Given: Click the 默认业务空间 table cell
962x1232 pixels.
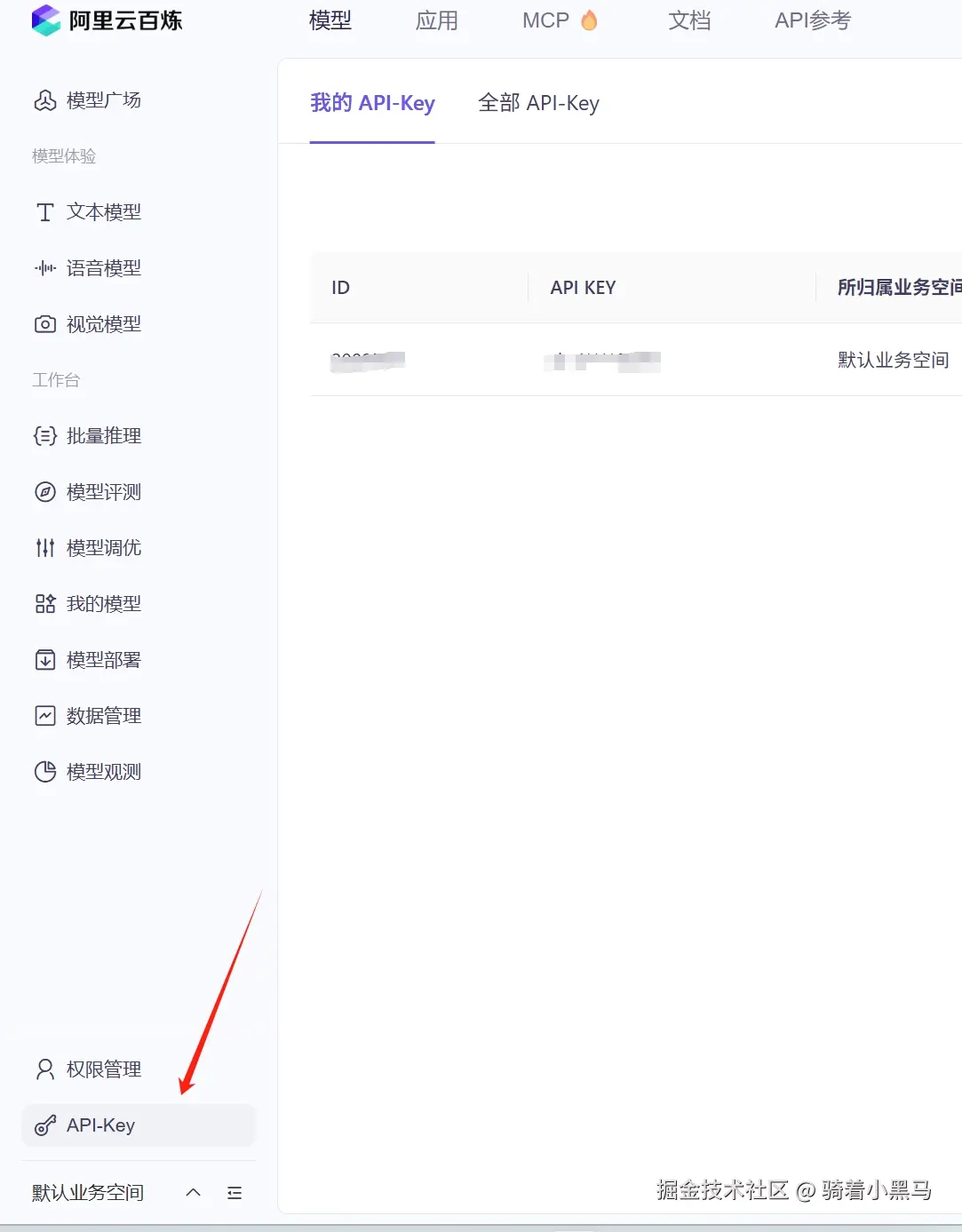Looking at the screenshot, I should [x=894, y=360].
